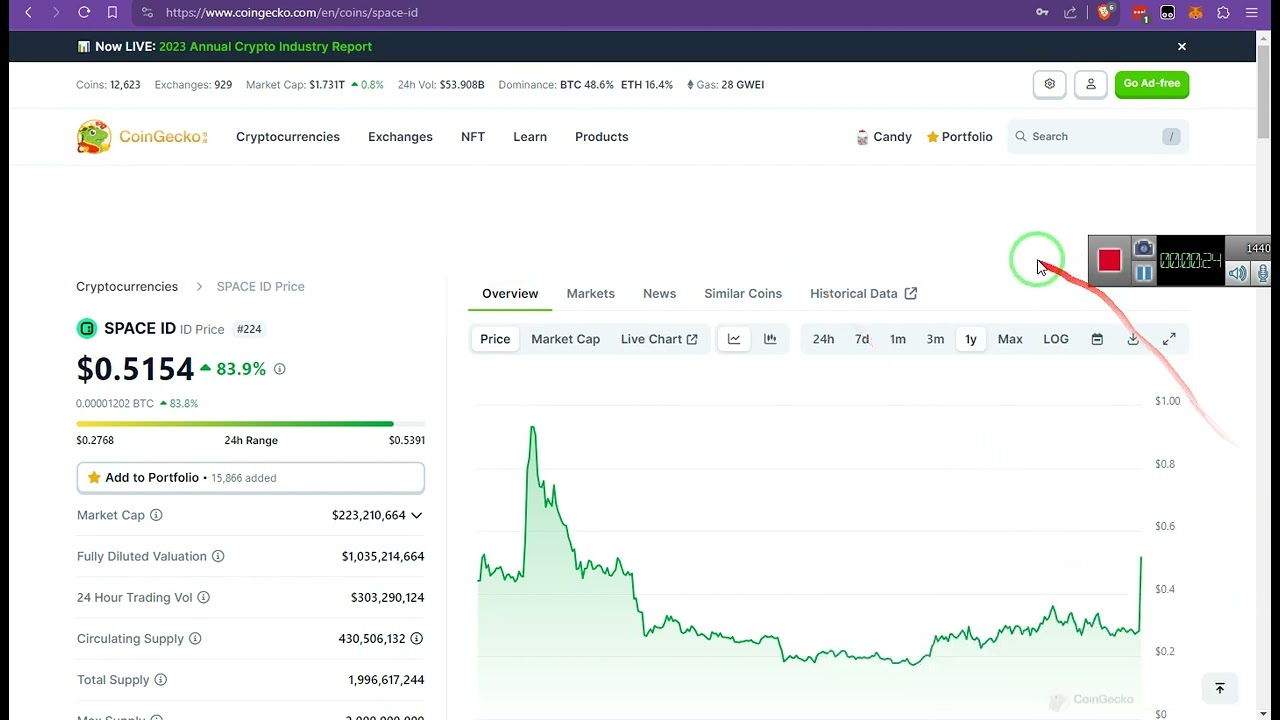Close the Now LIVE announcement banner
Viewport: 1280px width, 720px height.
(x=1181, y=46)
